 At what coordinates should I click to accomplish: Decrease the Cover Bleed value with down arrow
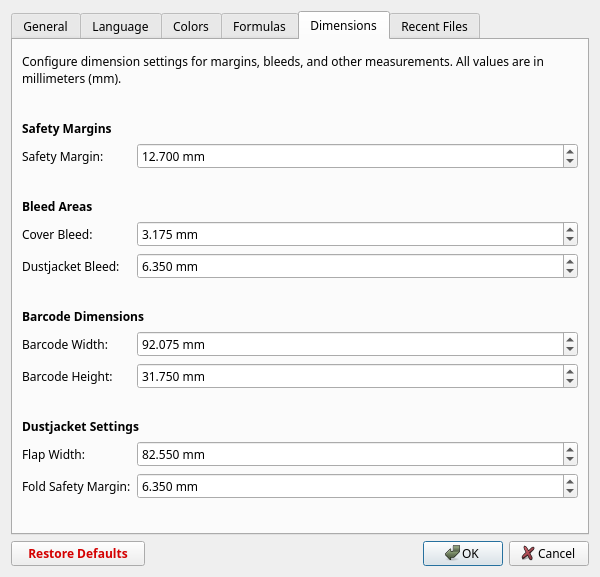[x=569, y=239]
